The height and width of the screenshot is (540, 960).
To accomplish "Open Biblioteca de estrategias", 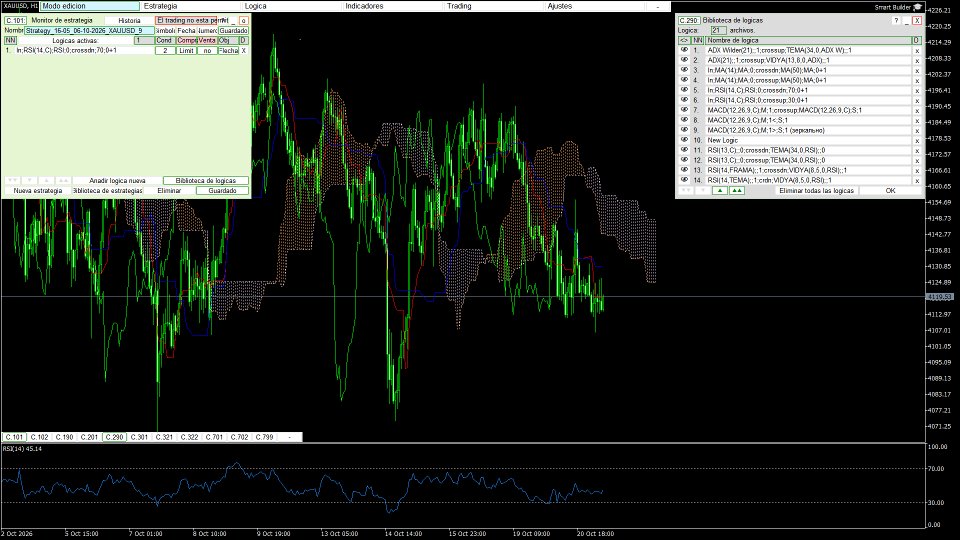I will [108, 190].
